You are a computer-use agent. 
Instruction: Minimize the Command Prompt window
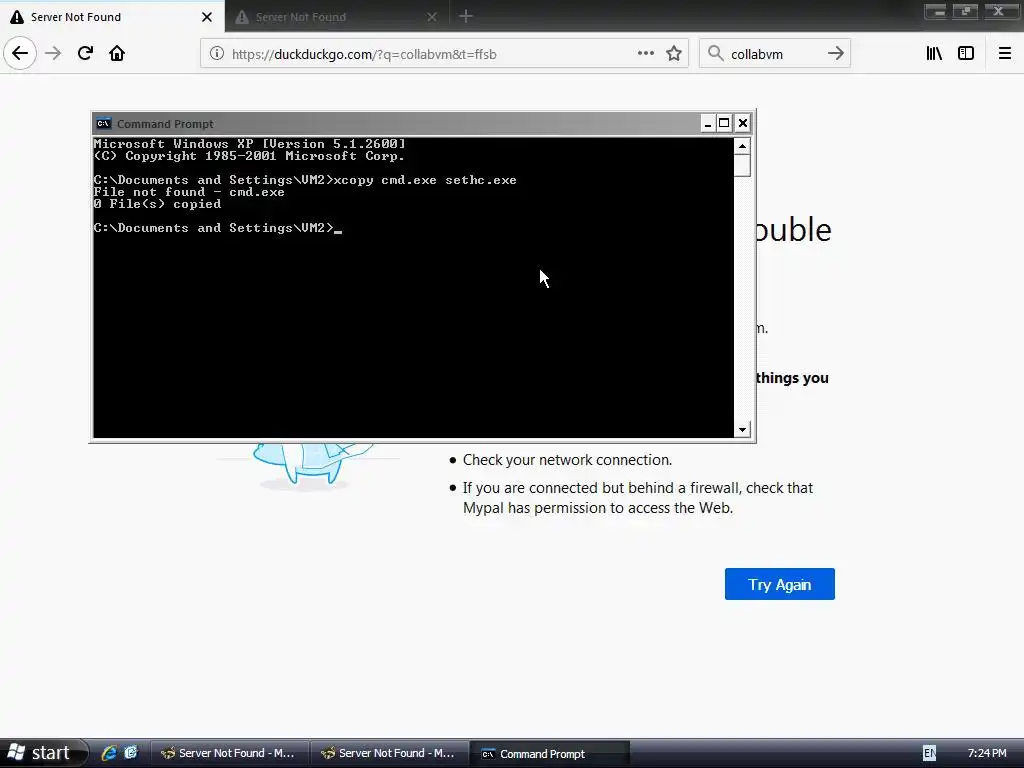click(707, 123)
